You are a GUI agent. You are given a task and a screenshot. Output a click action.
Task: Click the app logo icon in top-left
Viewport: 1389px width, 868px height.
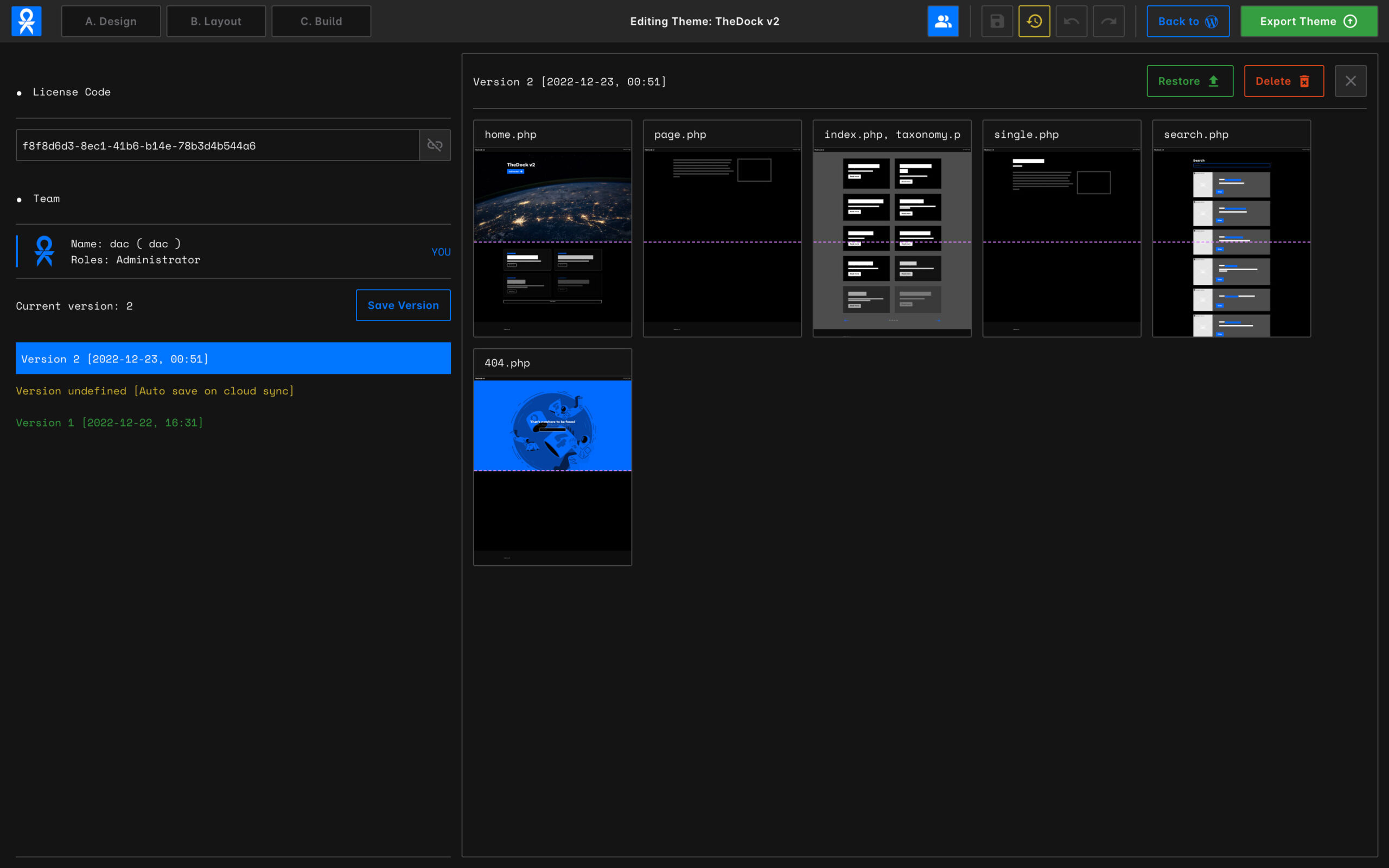[x=27, y=21]
